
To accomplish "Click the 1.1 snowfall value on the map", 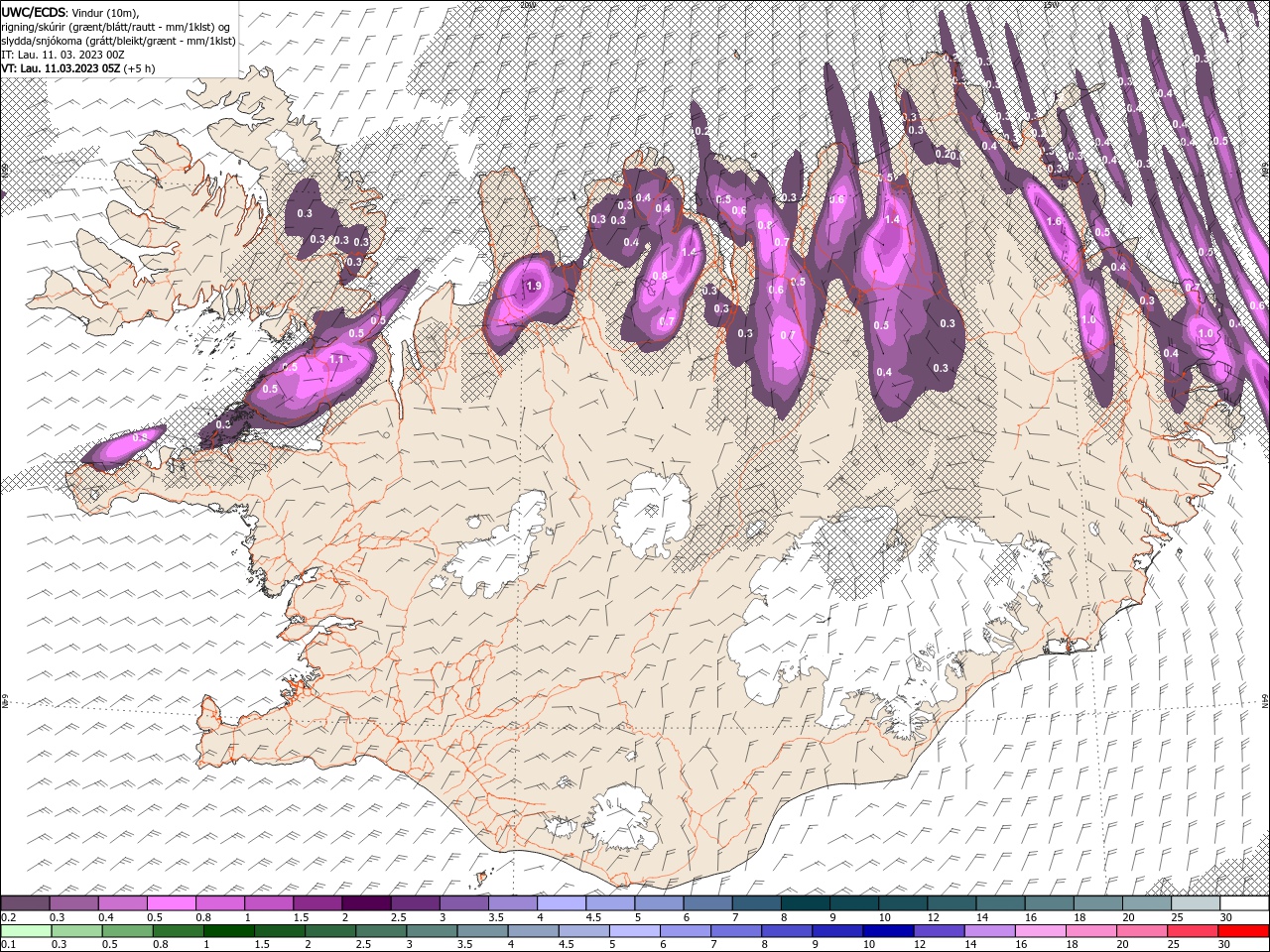I will 335,360.
